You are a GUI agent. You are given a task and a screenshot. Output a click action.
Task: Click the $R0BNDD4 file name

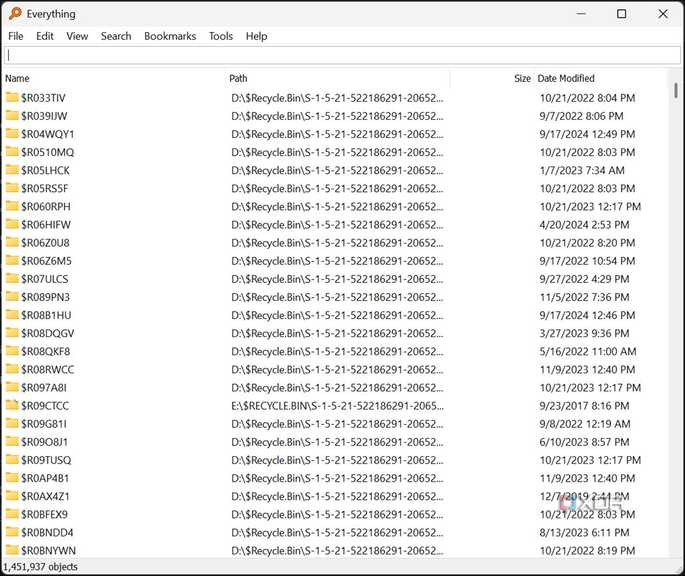tap(47, 533)
